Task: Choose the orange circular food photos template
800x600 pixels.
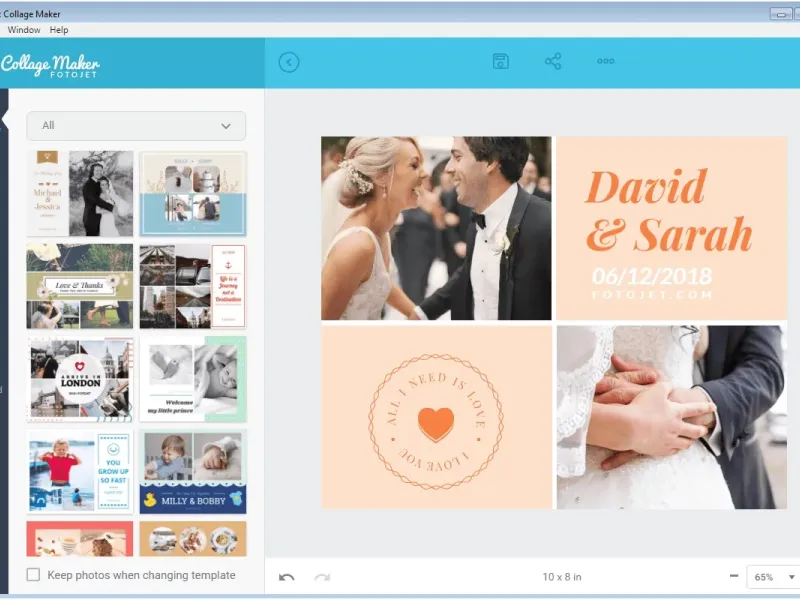Action: [x=193, y=538]
